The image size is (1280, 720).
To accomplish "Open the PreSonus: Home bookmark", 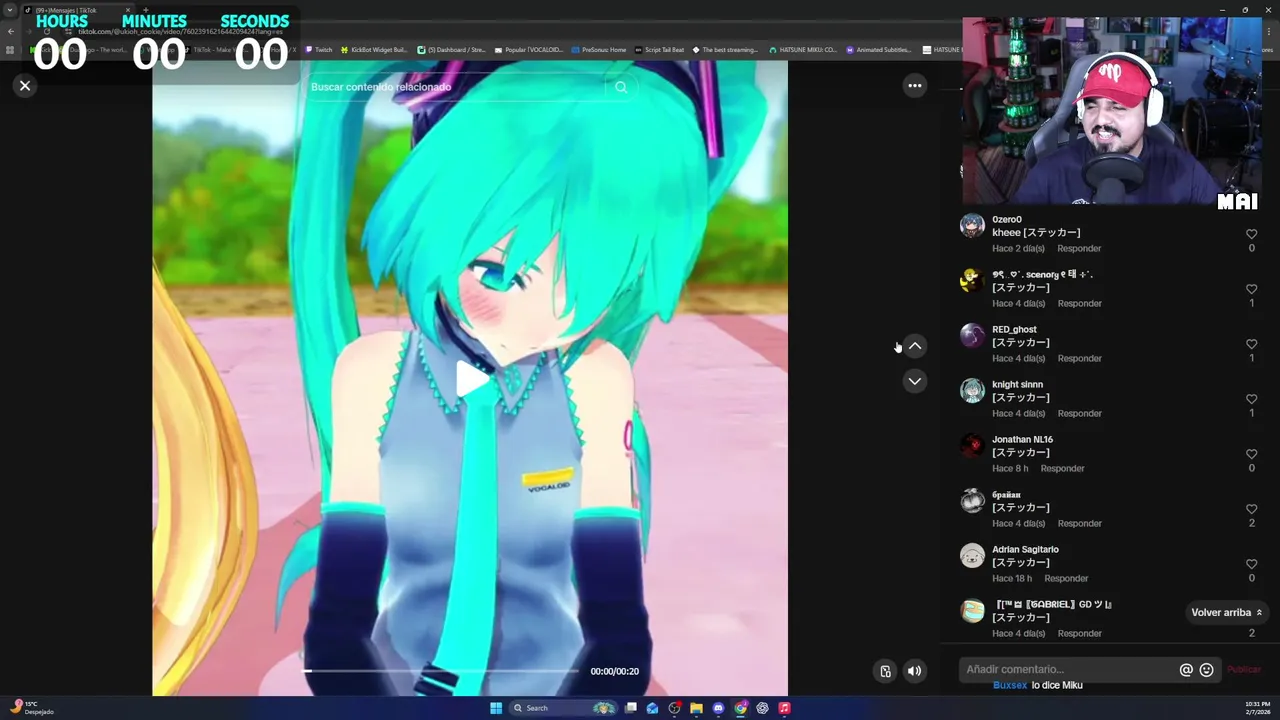I will [x=599, y=50].
